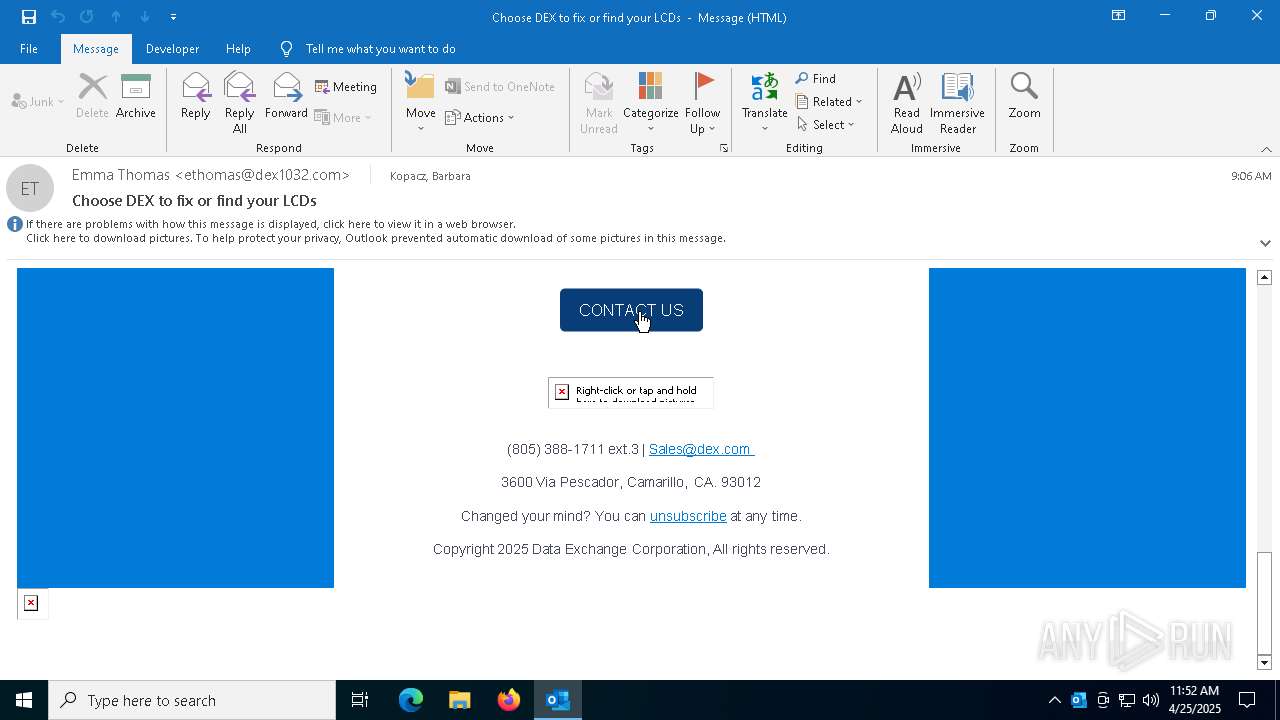
Task: Start Read Aloud
Action: 906,103
